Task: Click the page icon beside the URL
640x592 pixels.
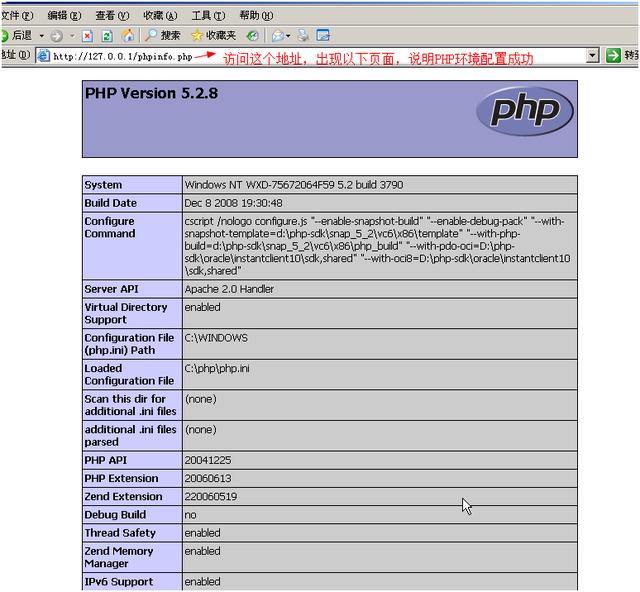Action: [43, 56]
